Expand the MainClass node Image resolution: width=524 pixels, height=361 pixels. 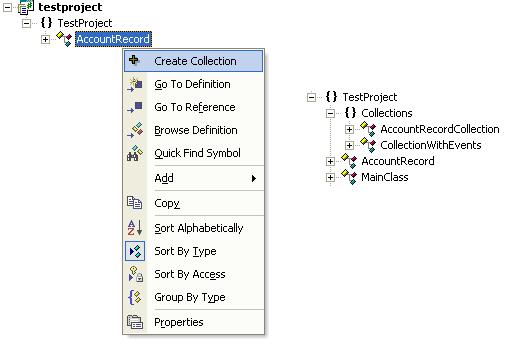click(330, 177)
